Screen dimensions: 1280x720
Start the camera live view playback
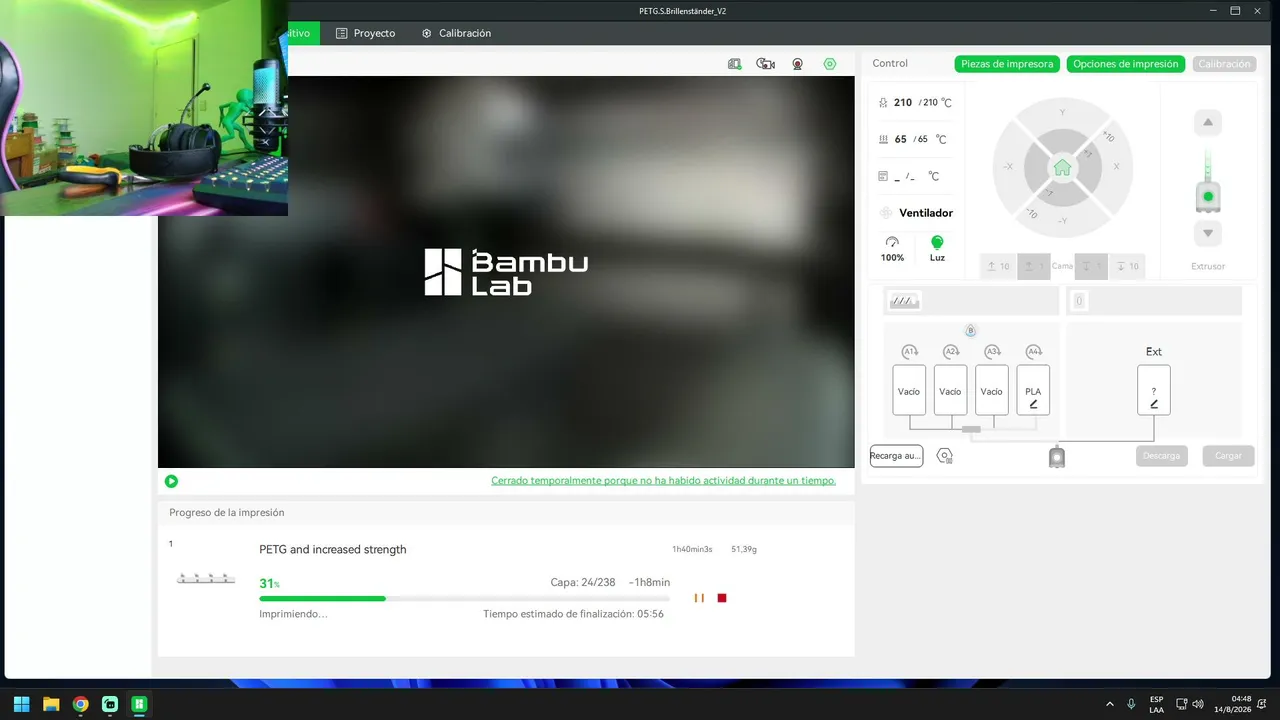tap(171, 481)
